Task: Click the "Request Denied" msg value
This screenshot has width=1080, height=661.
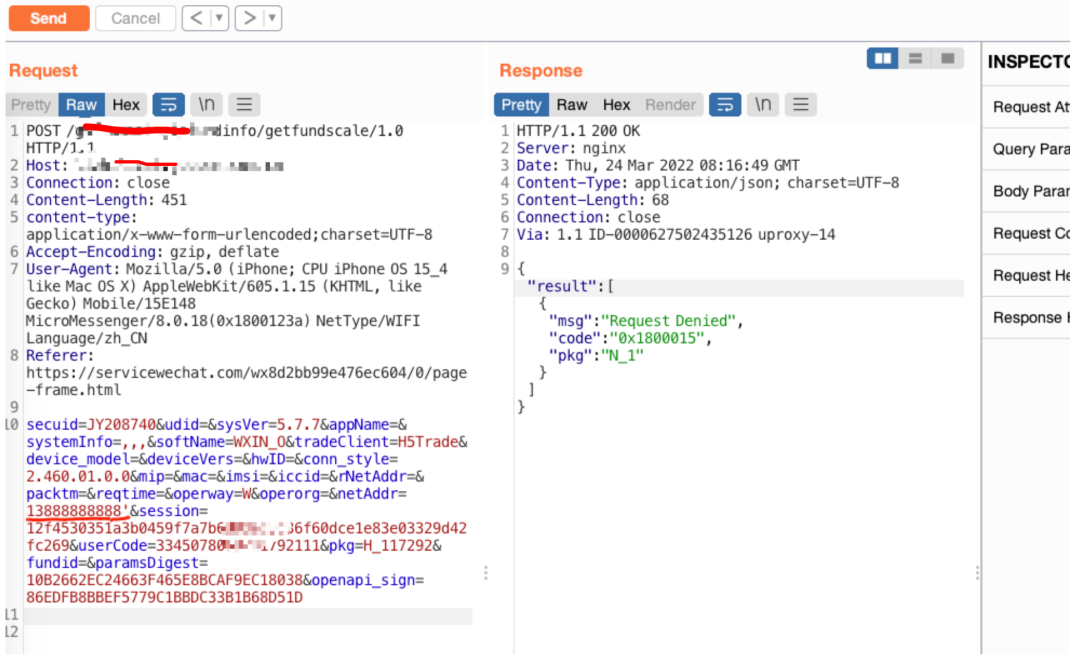Action: (x=669, y=321)
